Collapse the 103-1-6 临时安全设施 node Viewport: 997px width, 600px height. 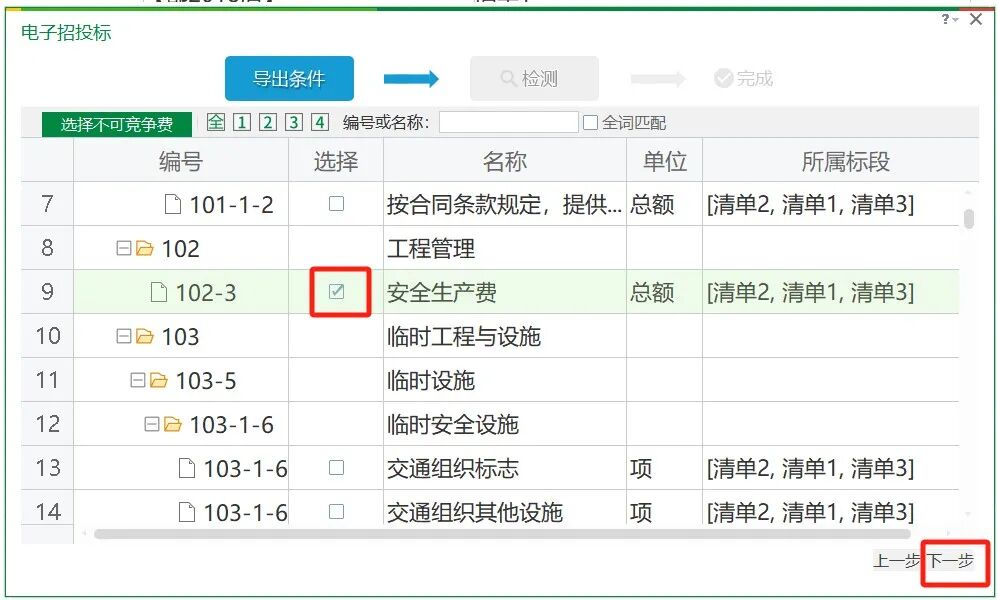click(152, 424)
